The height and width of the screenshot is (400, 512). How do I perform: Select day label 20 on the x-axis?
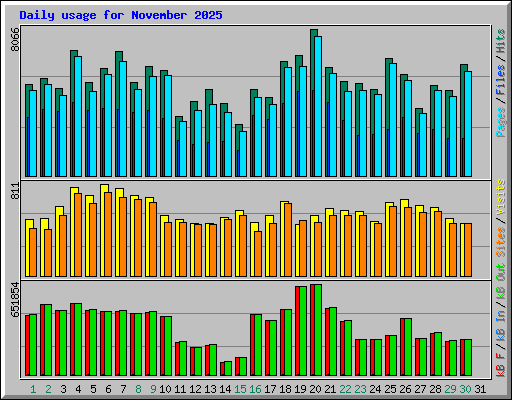click(315, 389)
